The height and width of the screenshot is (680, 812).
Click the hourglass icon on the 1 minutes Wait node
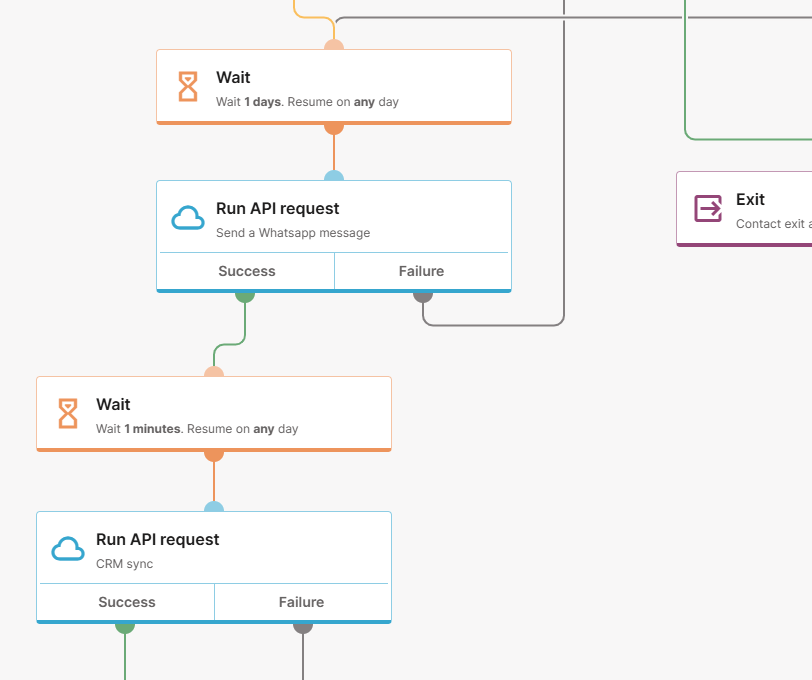[x=68, y=413]
